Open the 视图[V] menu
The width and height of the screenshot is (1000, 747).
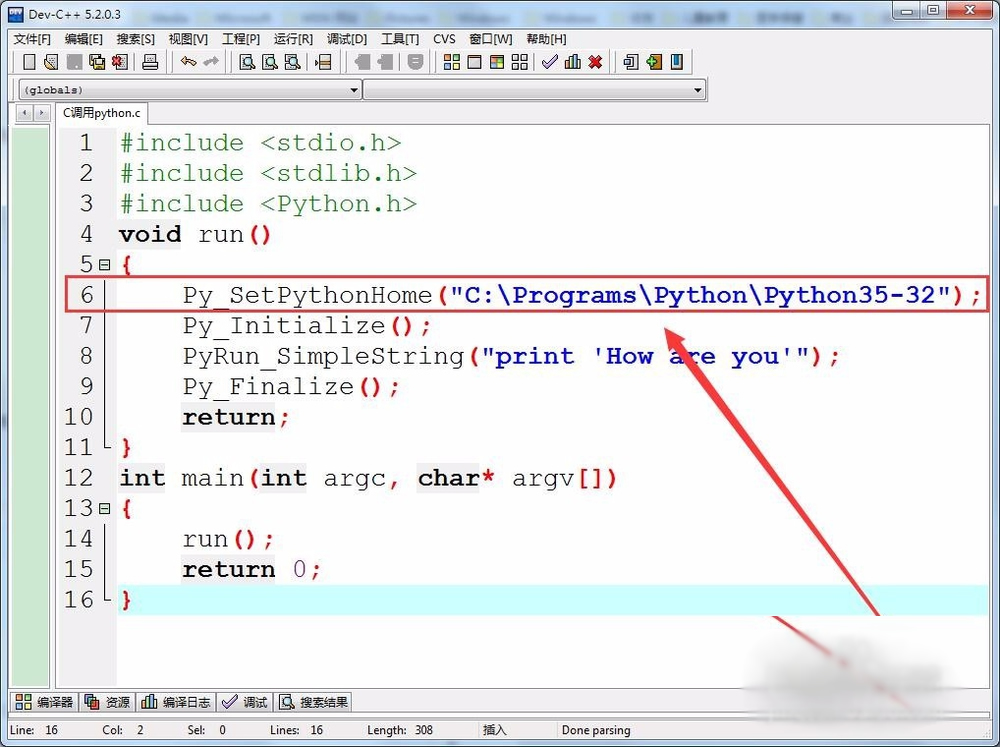[188, 39]
